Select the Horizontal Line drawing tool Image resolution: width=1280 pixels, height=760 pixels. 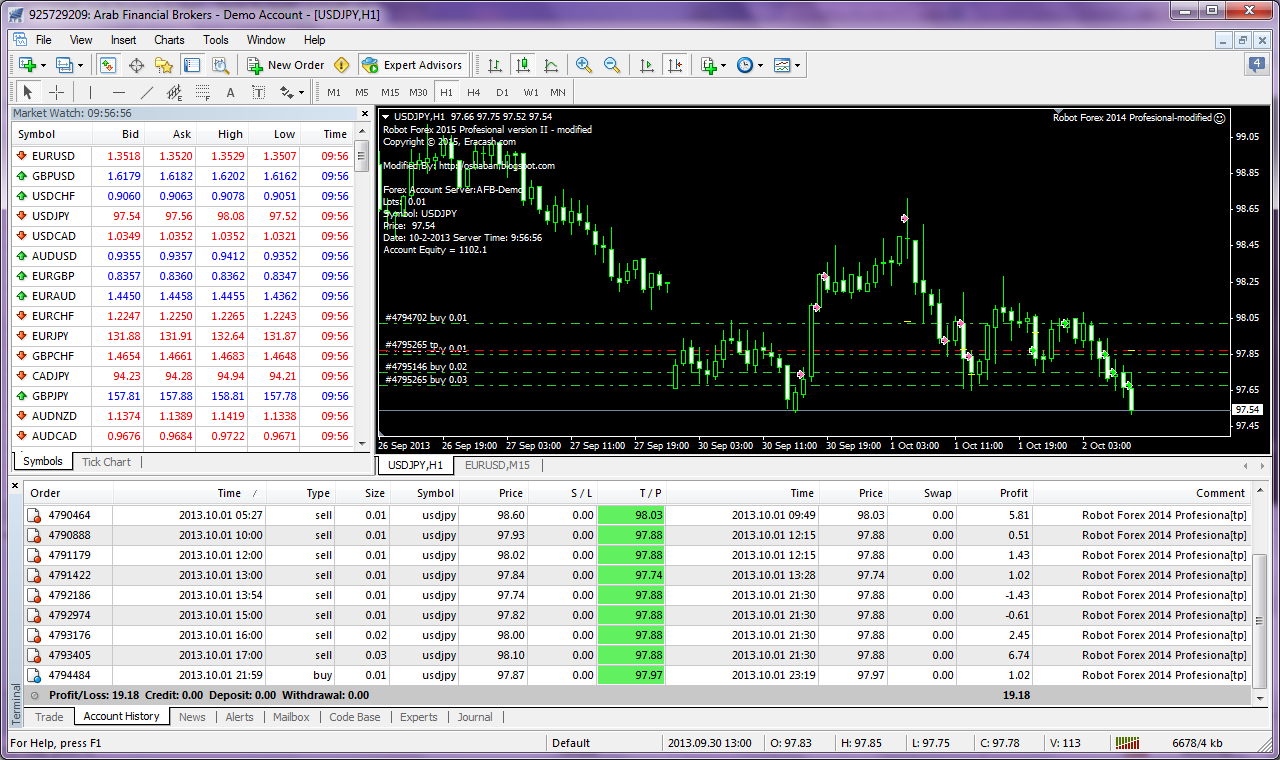pos(119,92)
